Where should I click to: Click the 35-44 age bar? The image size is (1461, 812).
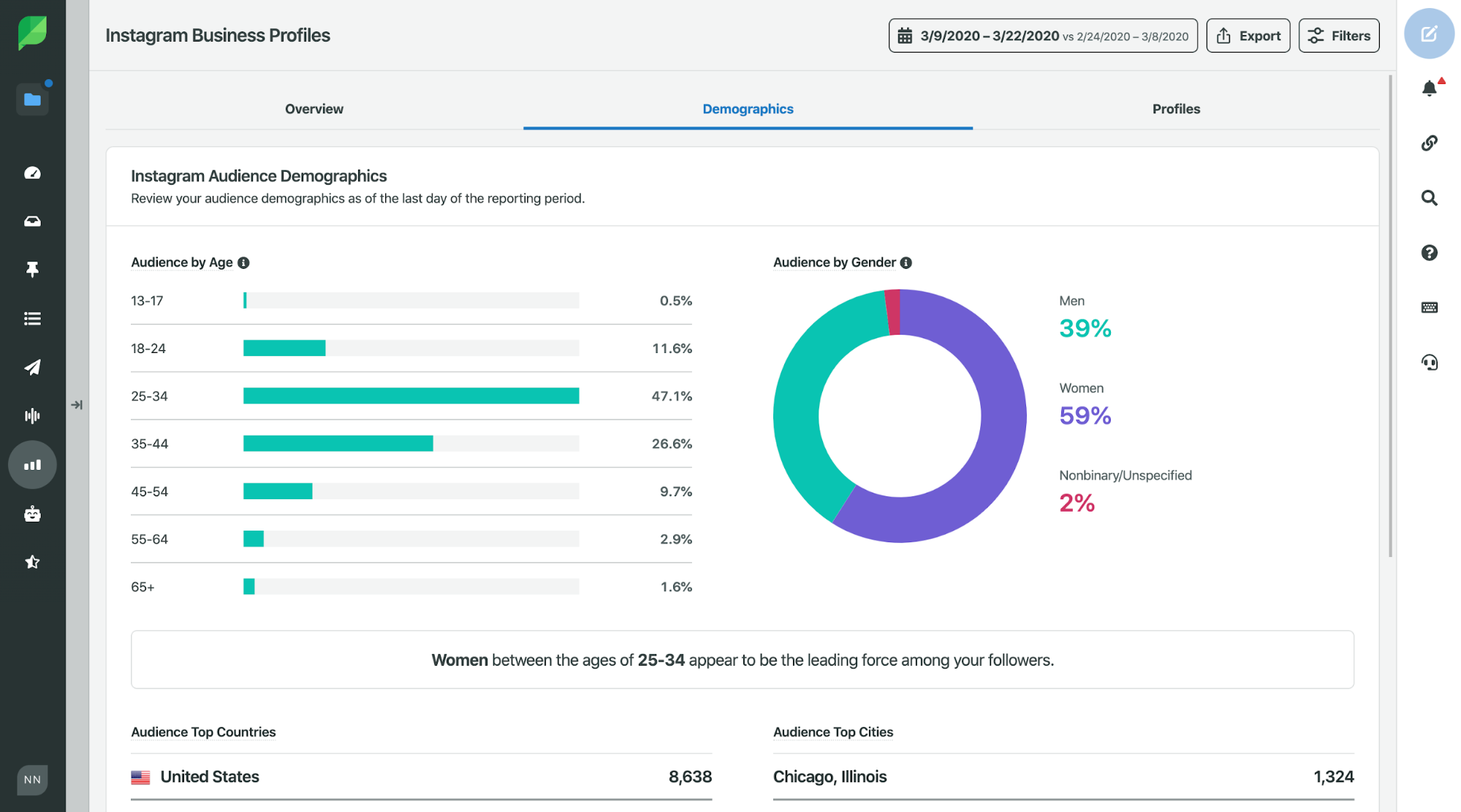pyautogui.click(x=338, y=444)
